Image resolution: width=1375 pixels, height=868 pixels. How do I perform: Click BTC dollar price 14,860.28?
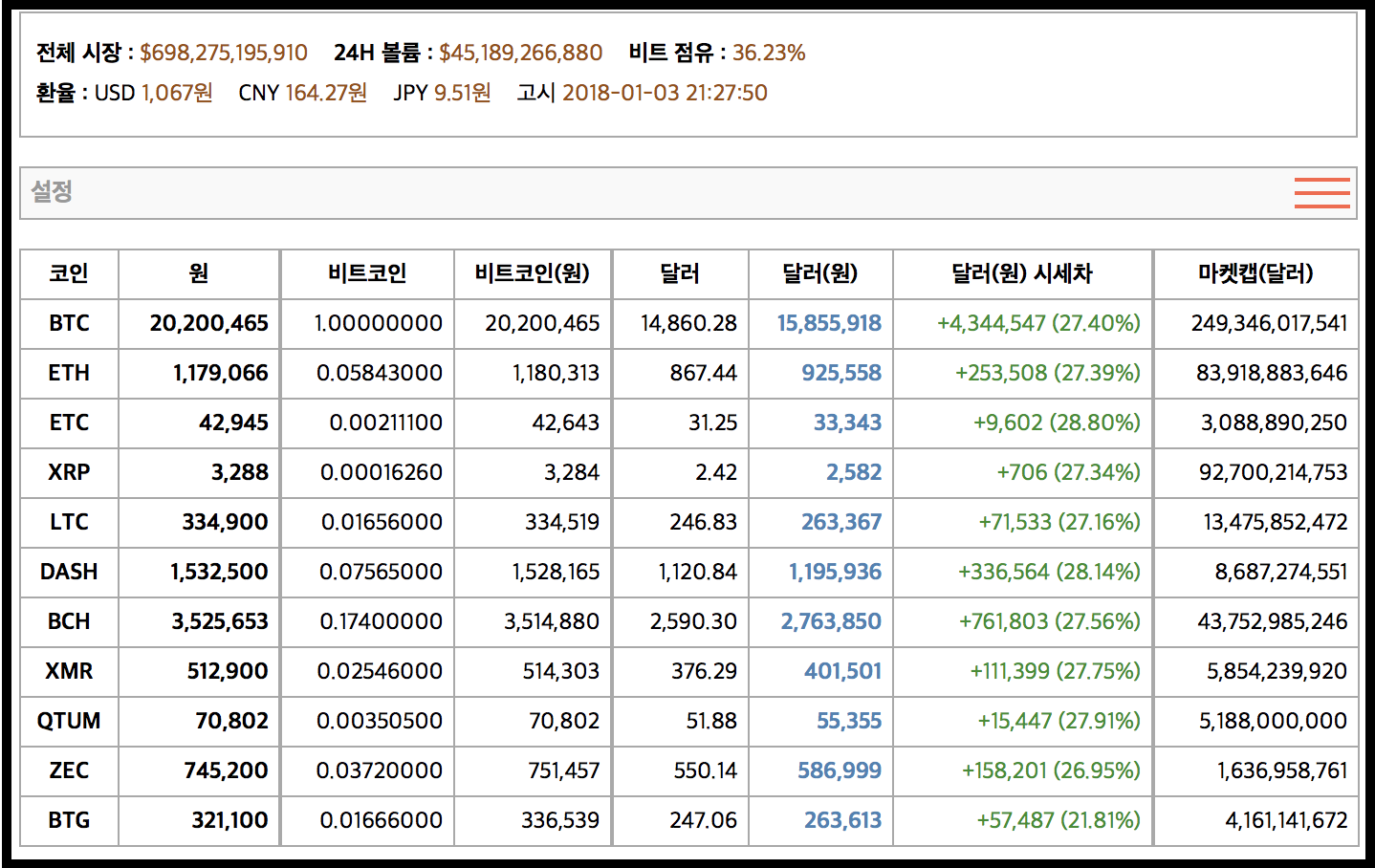tap(688, 324)
